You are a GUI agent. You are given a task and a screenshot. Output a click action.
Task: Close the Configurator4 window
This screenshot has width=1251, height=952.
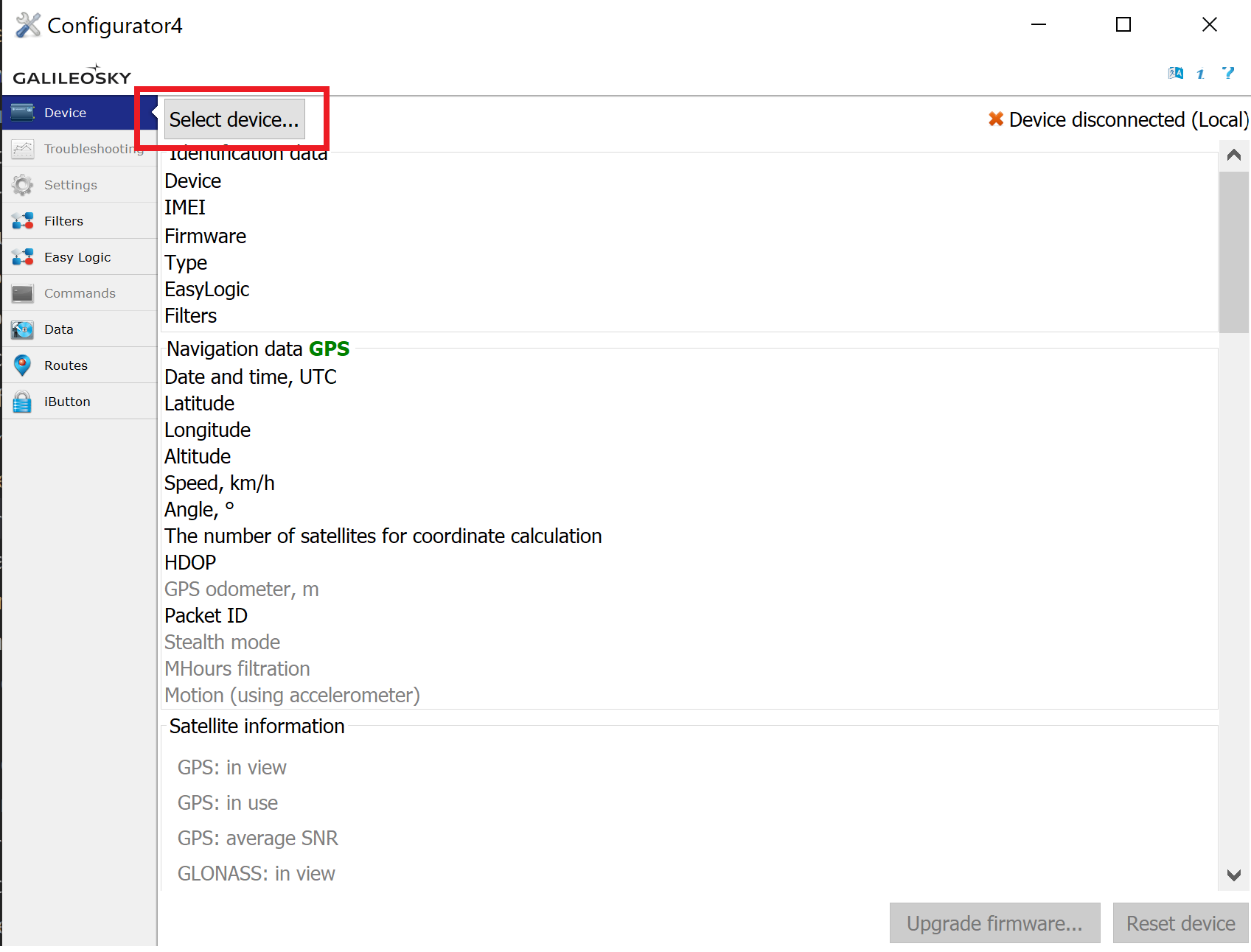[x=1209, y=24]
